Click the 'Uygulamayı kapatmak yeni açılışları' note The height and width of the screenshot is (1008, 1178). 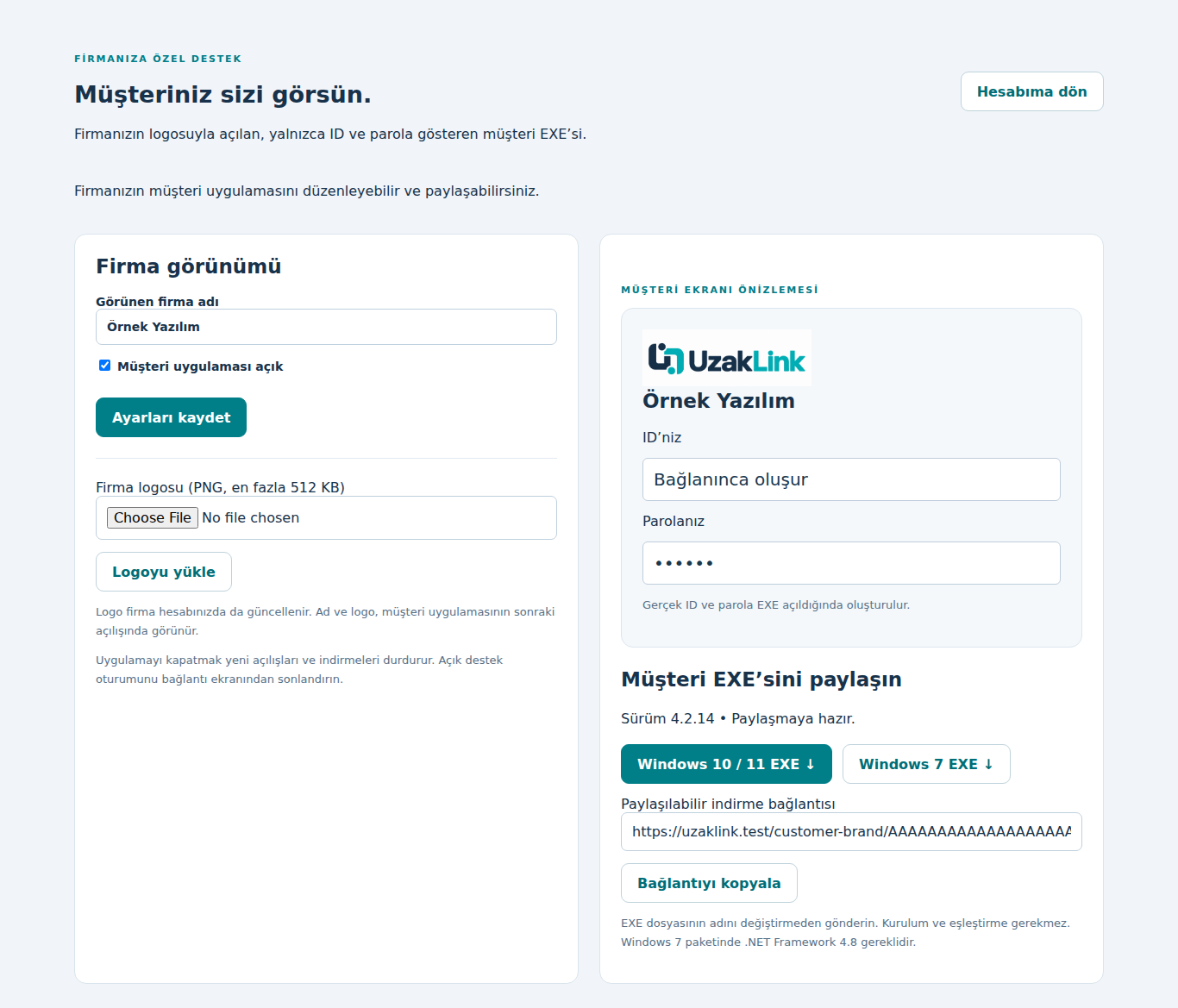pyautogui.click(x=299, y=669)
